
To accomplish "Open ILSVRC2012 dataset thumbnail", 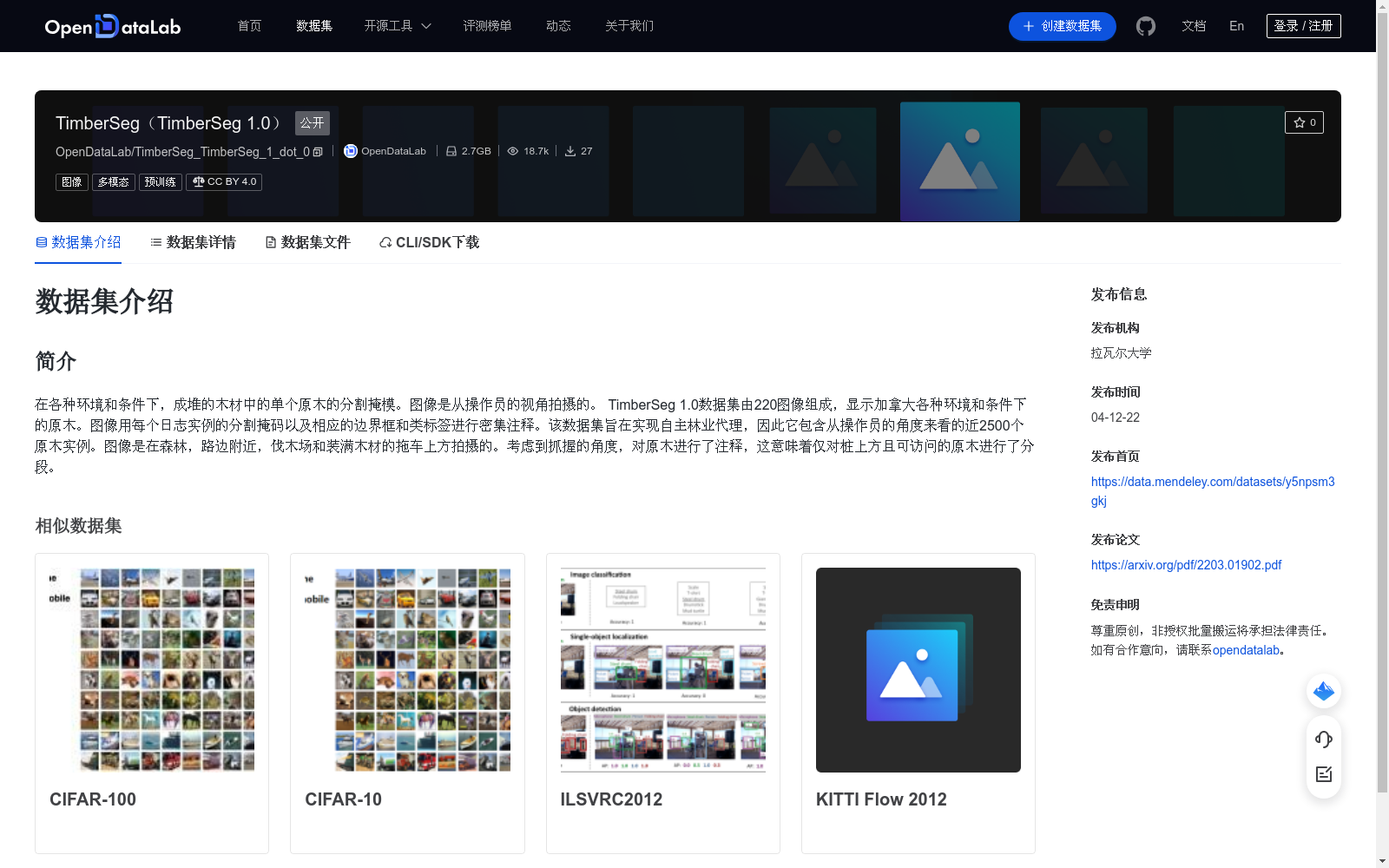I will click(x=663, y=670).
